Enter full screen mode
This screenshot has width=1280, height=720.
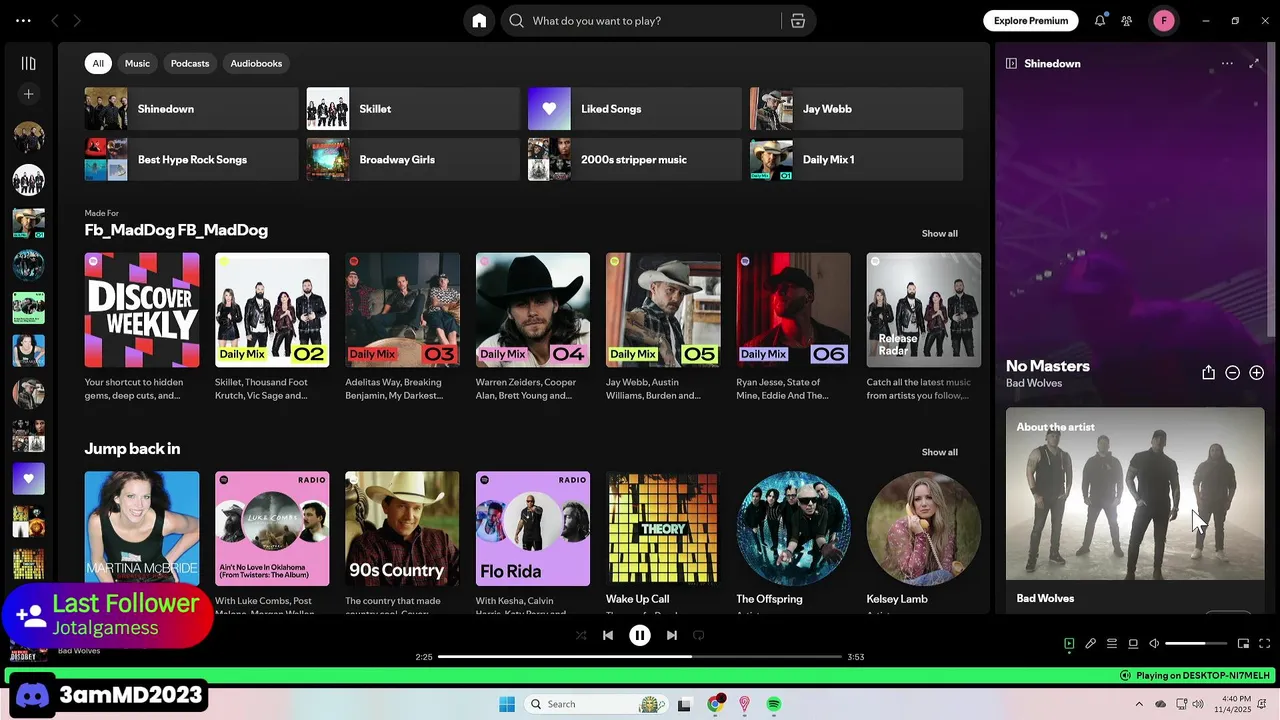click(x=1264, y=644)
